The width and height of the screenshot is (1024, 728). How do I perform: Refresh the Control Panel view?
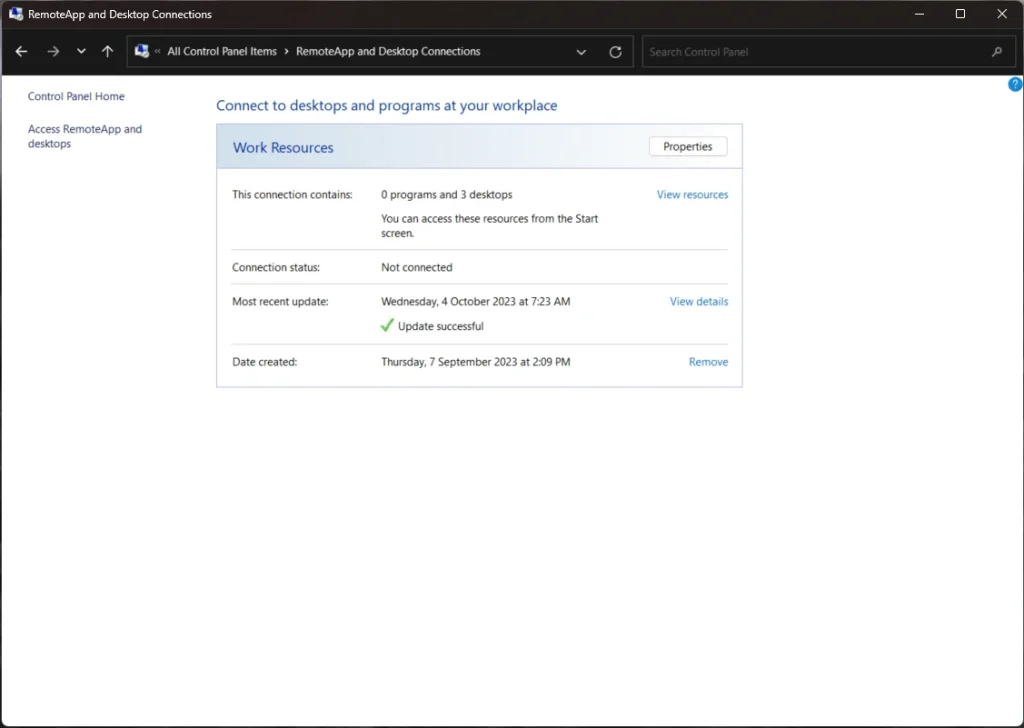(x=615, y=52)
